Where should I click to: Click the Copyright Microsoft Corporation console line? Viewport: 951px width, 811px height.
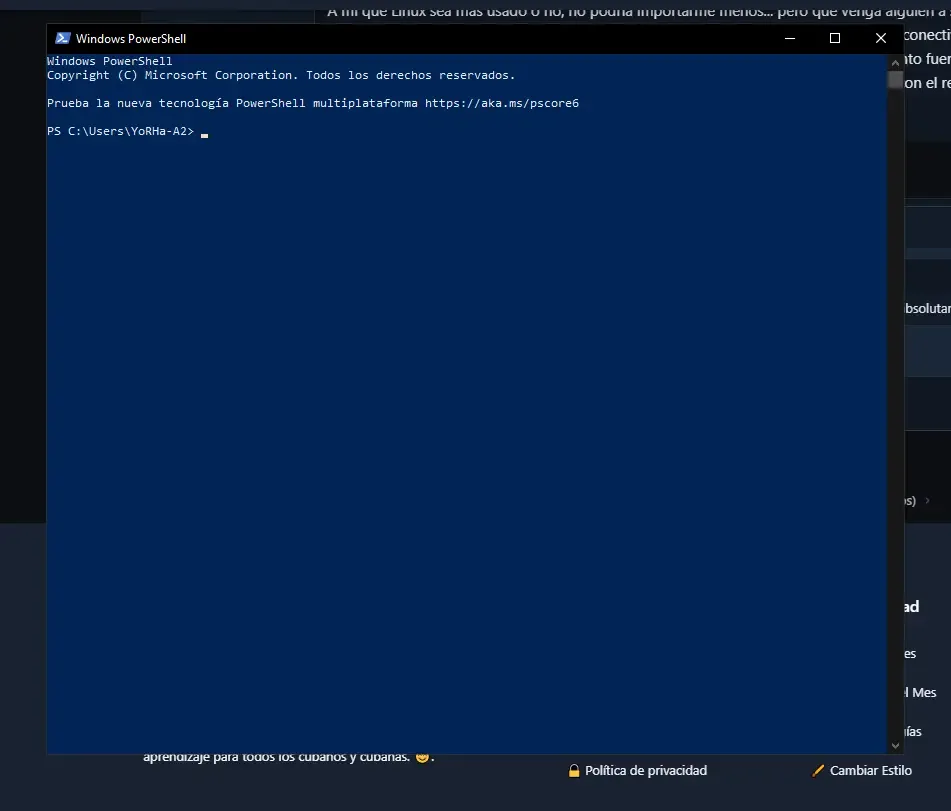(x=281, y=75)
